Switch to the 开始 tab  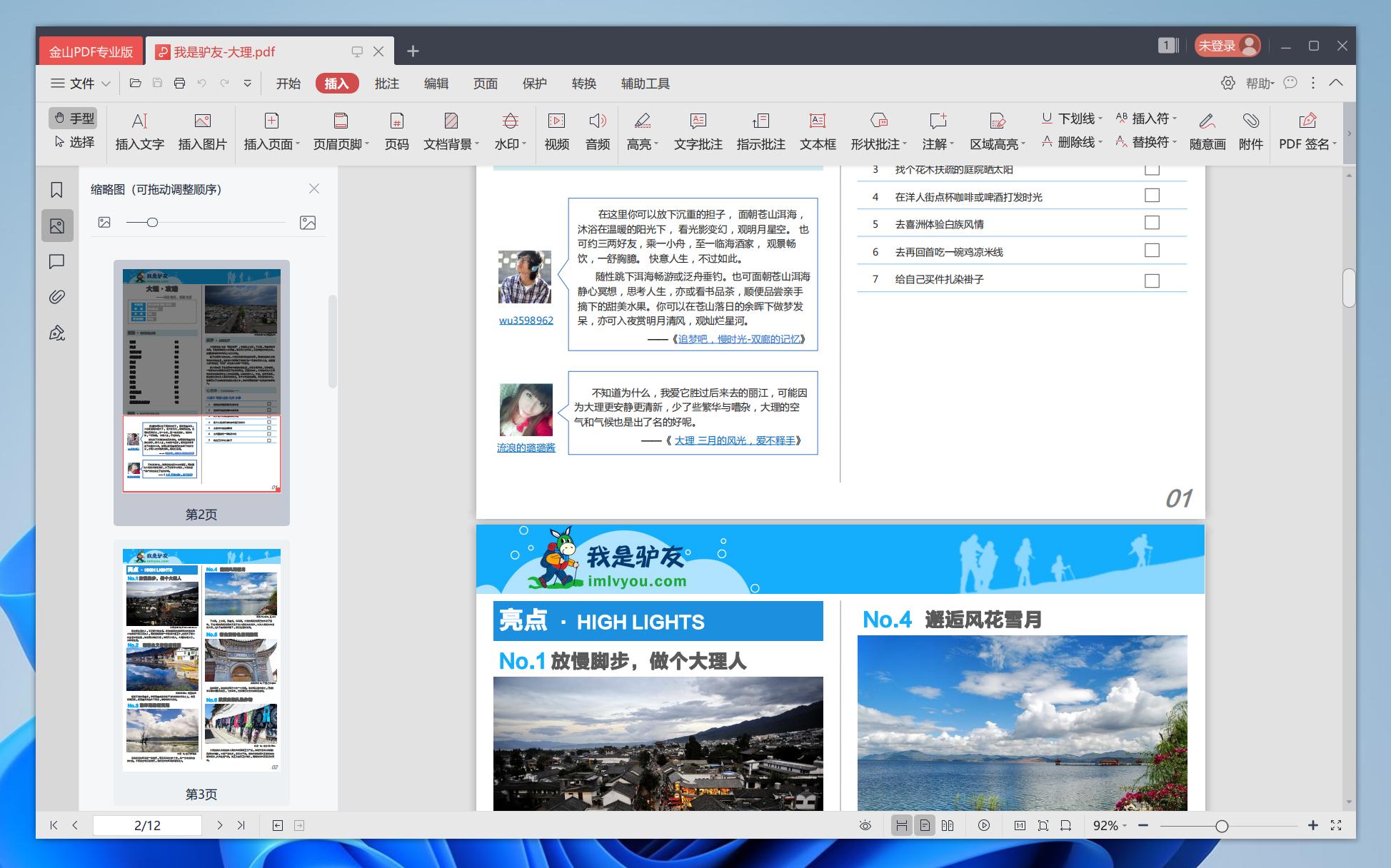[288, 84]
